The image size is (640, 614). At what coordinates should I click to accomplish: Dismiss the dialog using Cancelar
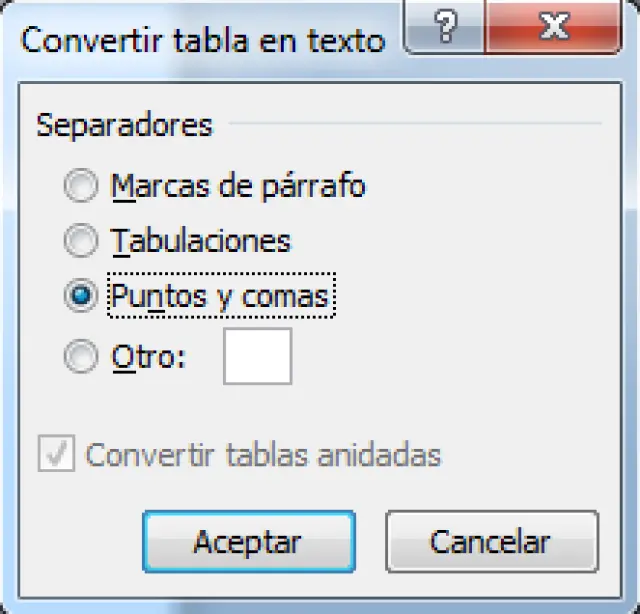point(491,542)
